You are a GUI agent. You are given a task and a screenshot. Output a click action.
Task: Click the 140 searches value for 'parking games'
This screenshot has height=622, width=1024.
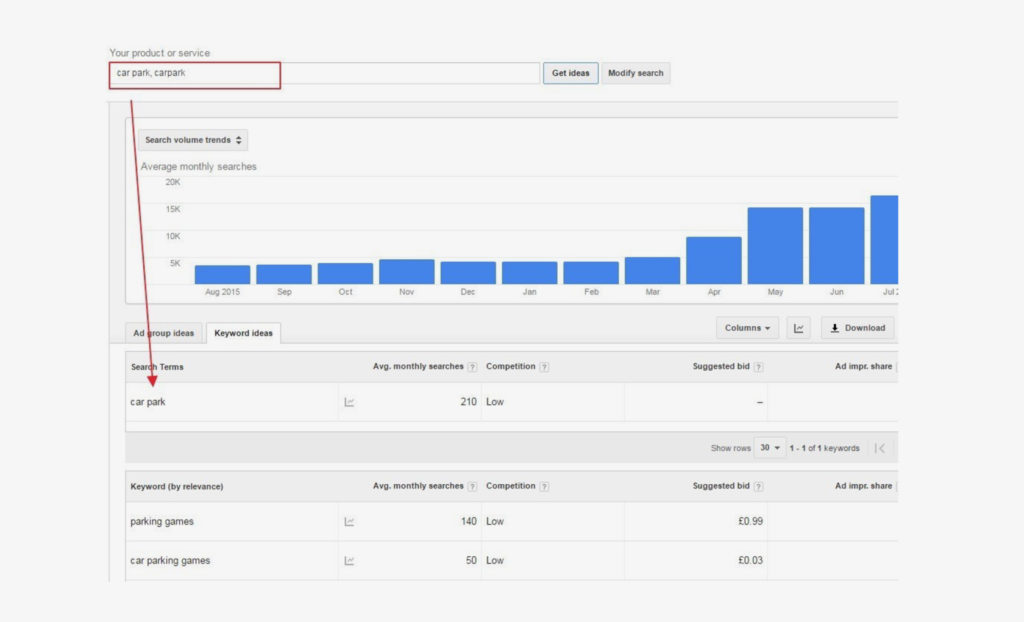468,521
